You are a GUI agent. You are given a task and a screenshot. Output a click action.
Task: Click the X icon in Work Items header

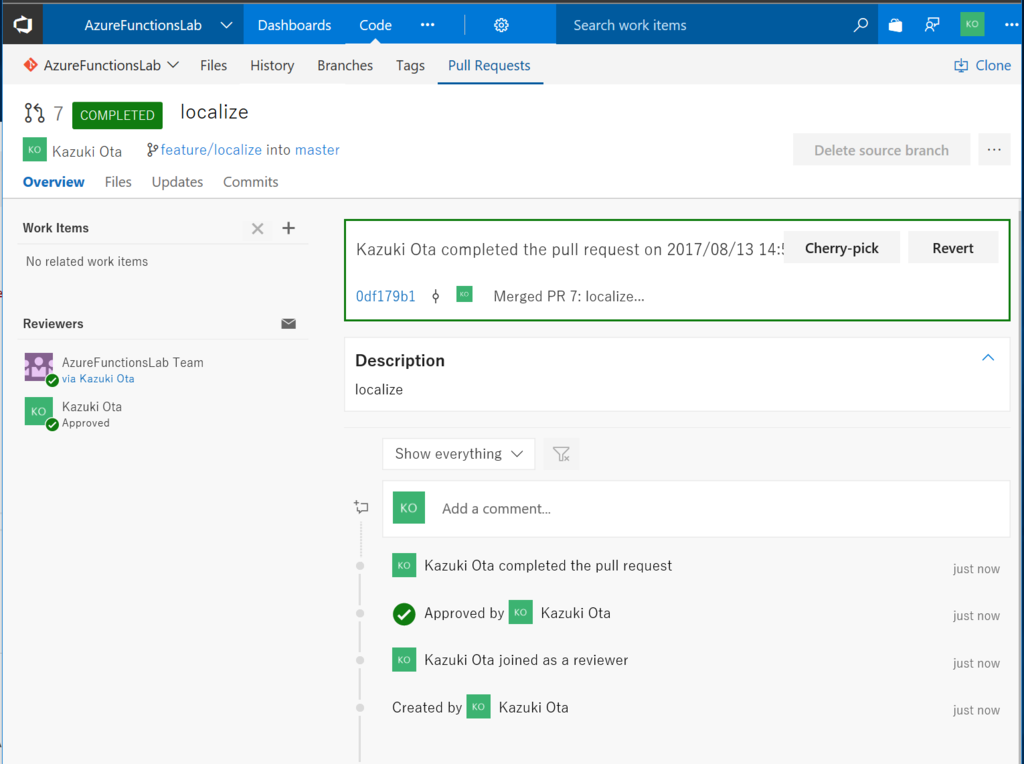click(x=257, y=229)
